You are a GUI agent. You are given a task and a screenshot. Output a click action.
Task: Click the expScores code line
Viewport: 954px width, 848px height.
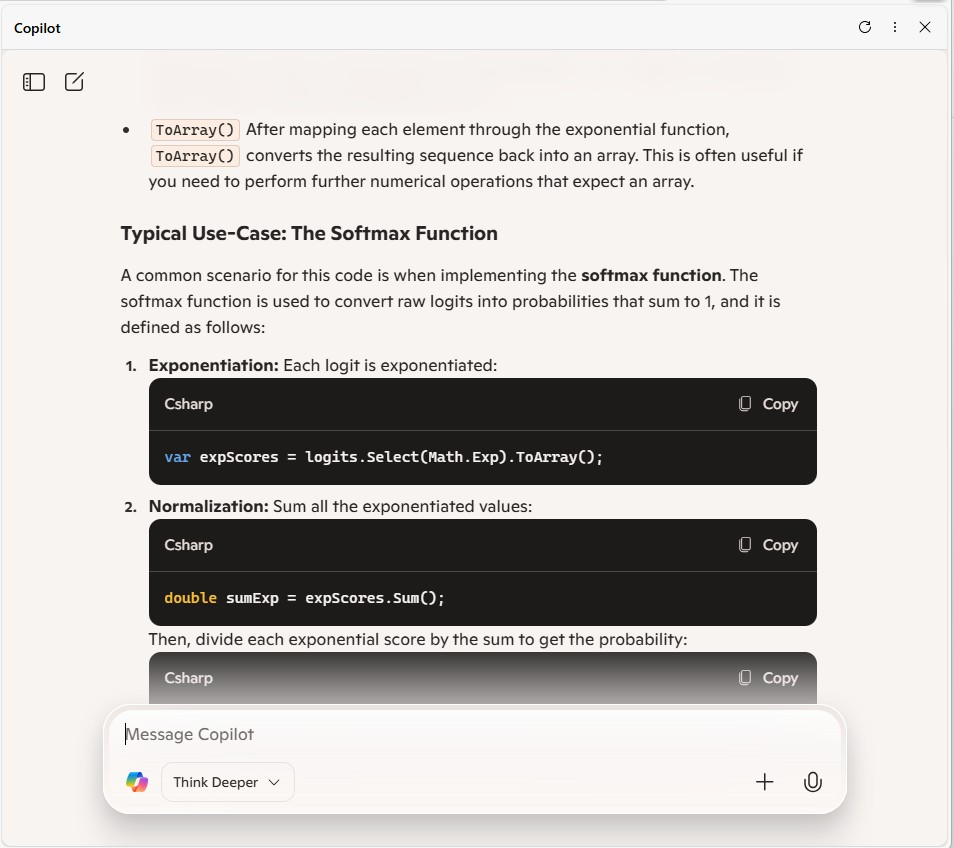384,457
